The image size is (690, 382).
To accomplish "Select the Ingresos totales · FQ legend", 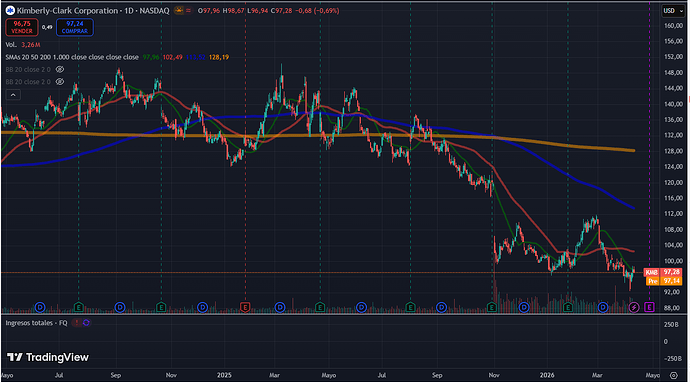I will (x=37, y=323).
